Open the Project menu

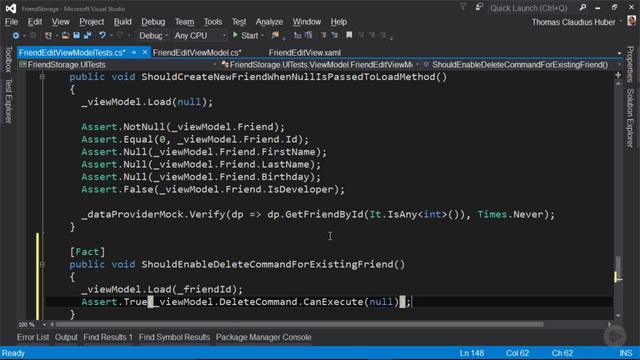point(91,22)
